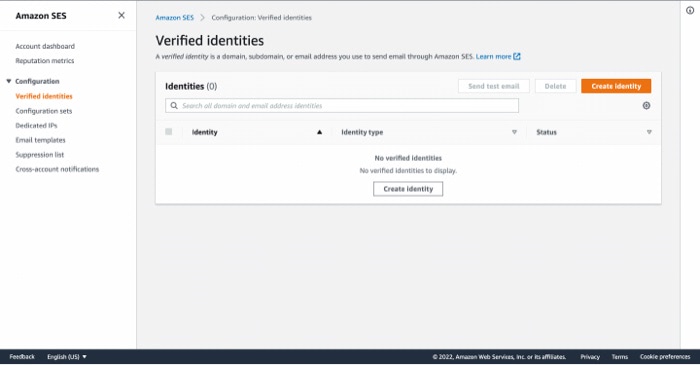The height and width of the screenshot is (365, 700).
Task: Focus the identities search field
Action: [342, 106]
